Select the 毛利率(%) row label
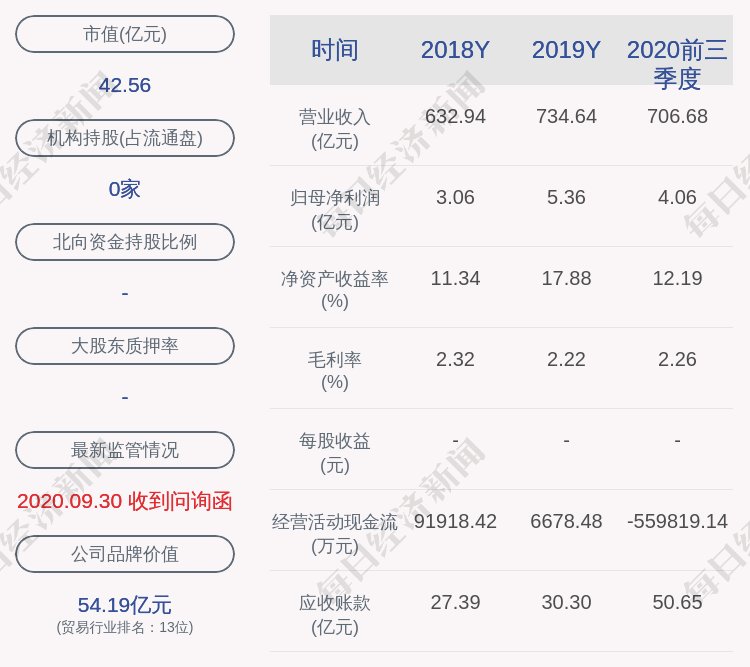Viewport: 750px width, 667px height. tap(335, 371)
